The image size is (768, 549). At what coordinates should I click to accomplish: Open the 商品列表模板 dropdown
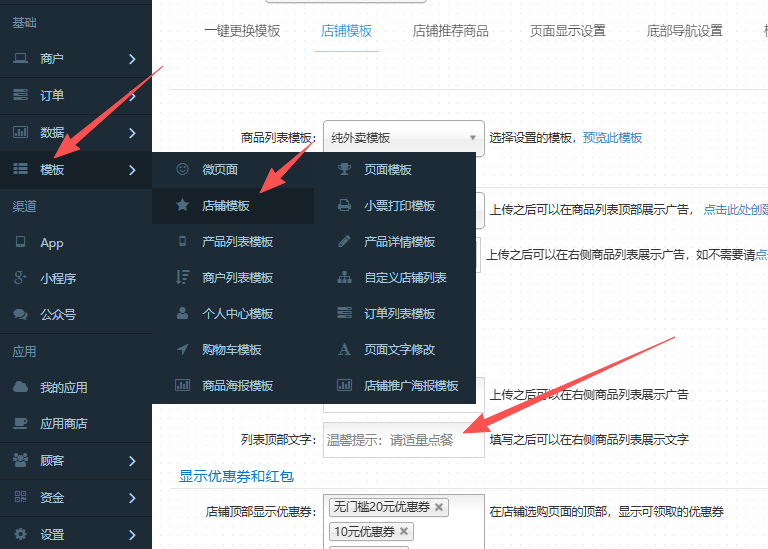tap(403, 138)
